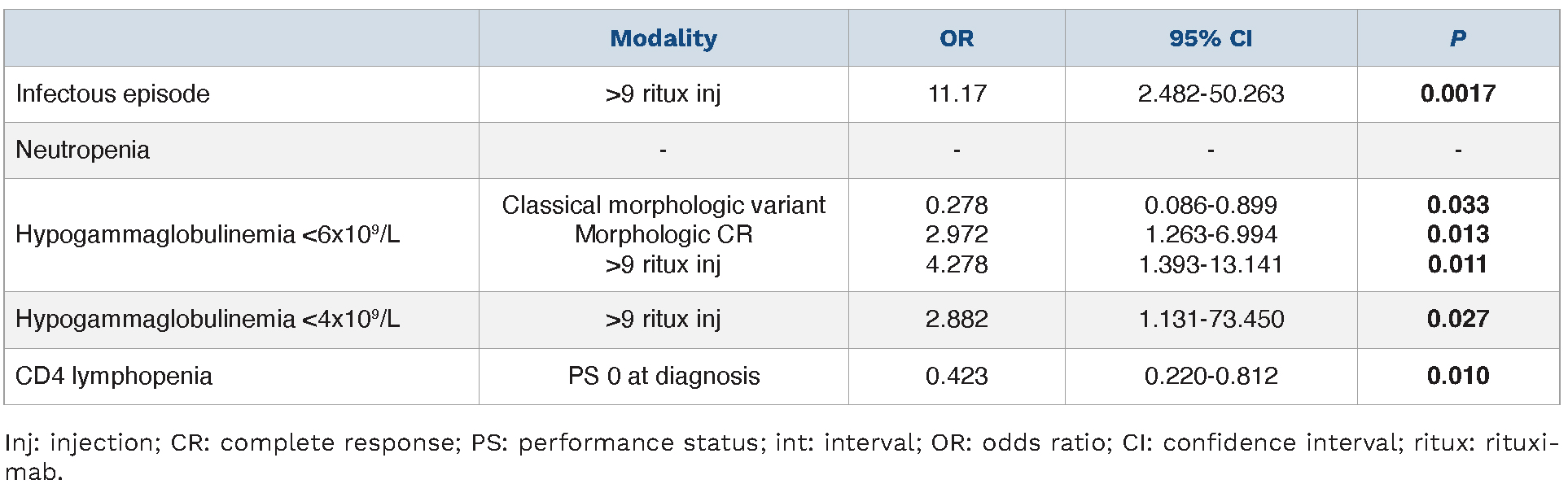Select the P value 0.0017

(x=1458, y=94)
